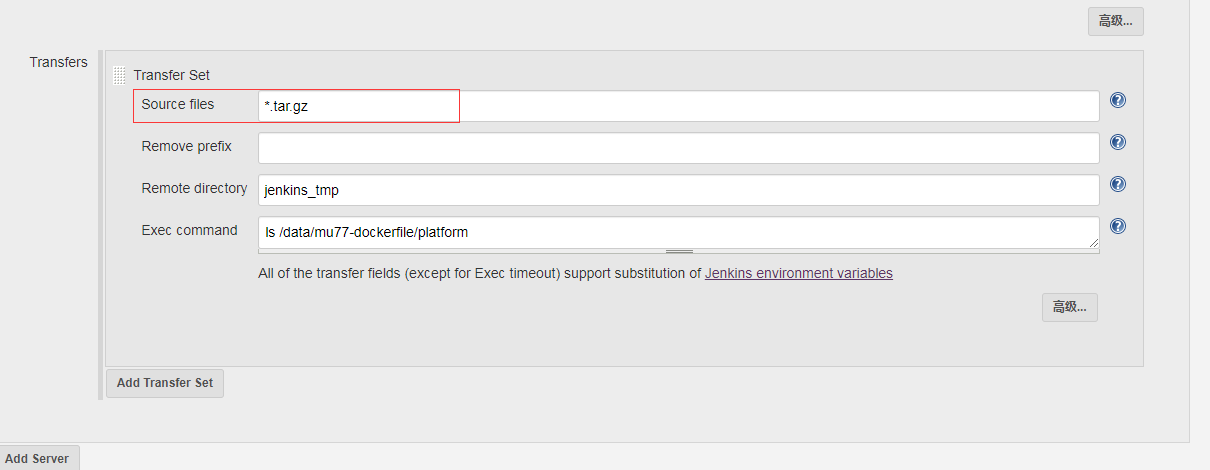Click inside the Exec command textarea

tap(678, 232)
